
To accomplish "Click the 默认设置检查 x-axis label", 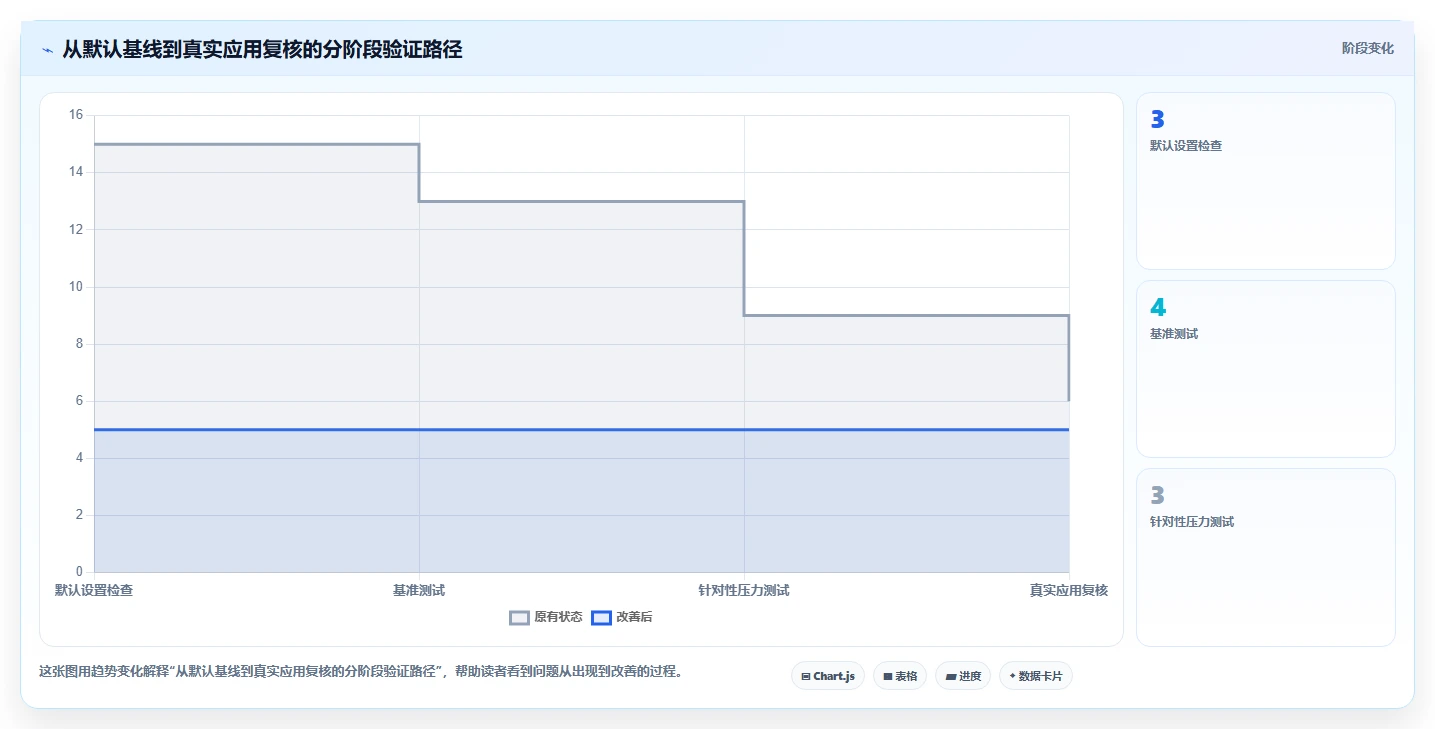I will click(94, 590).
